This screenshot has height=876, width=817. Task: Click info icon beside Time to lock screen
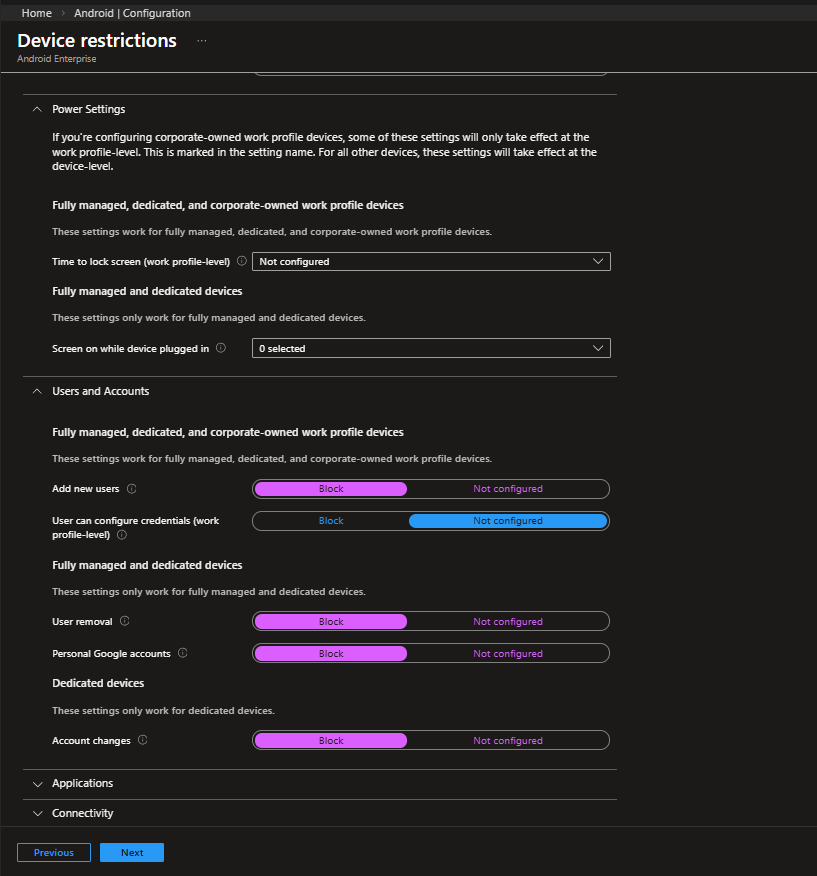click(x=241, y=261)
